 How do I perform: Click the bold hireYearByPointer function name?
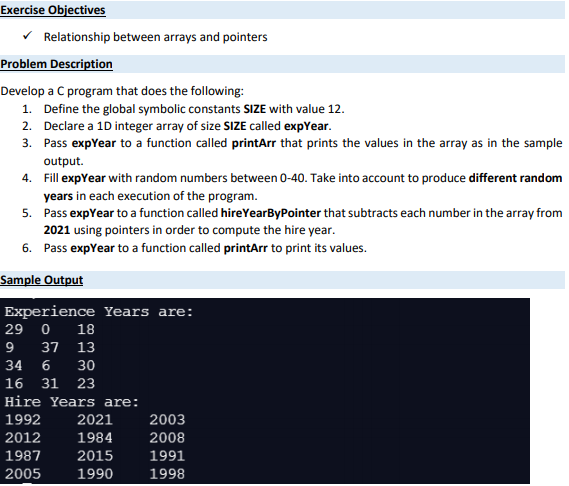tap(271, 213)
